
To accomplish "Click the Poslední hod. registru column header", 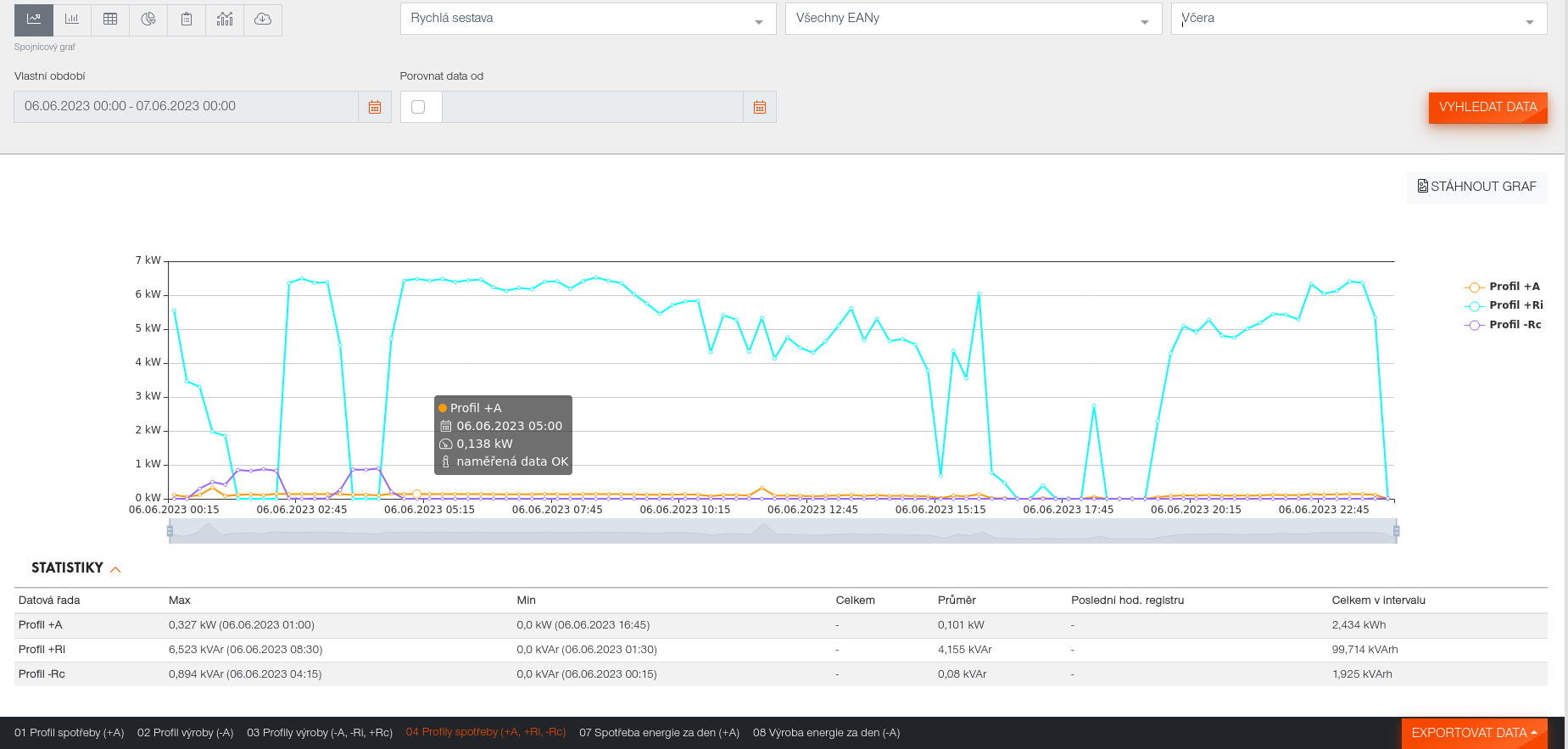I will 1127,601.
